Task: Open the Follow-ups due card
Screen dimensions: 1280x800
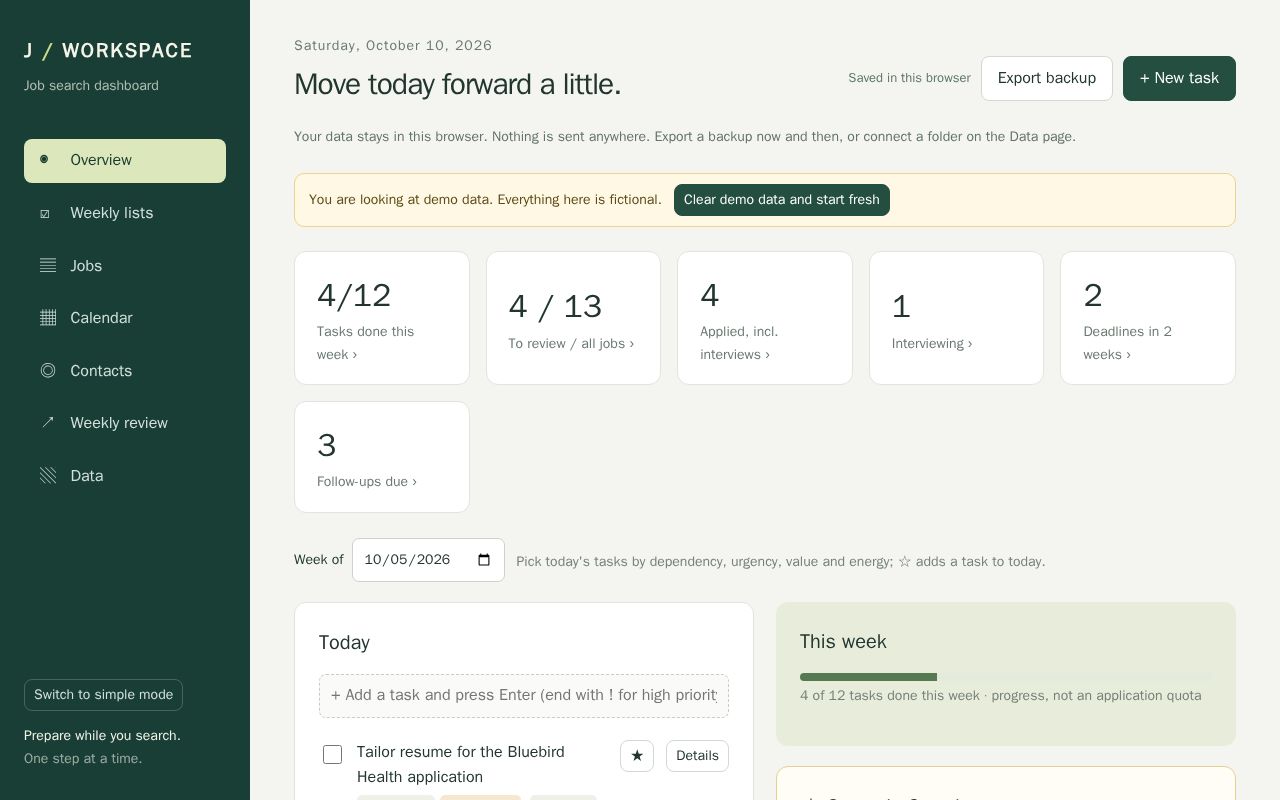Action: [x=382, y=457]
